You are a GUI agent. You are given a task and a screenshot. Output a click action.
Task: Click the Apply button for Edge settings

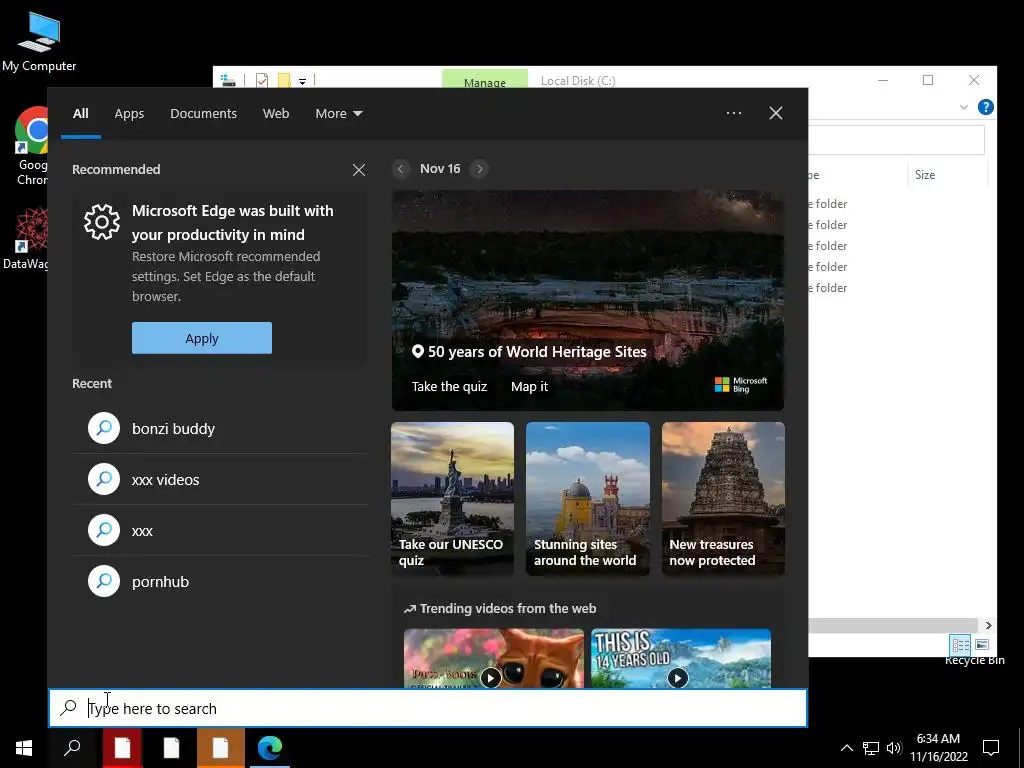tap(202, 338)
